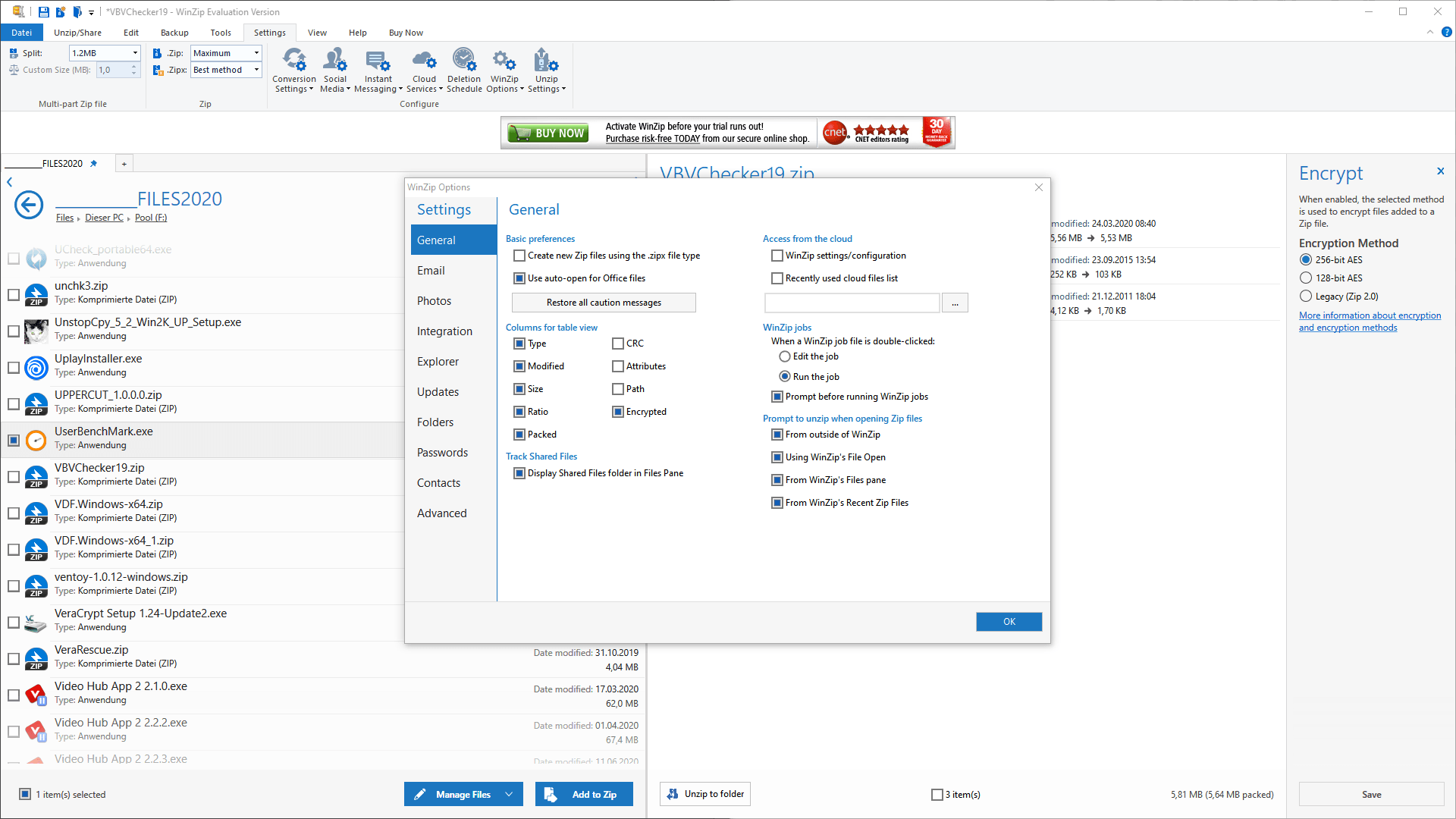Click the Zip compression icon
The image size is (1456, 819).
[158, 53]
